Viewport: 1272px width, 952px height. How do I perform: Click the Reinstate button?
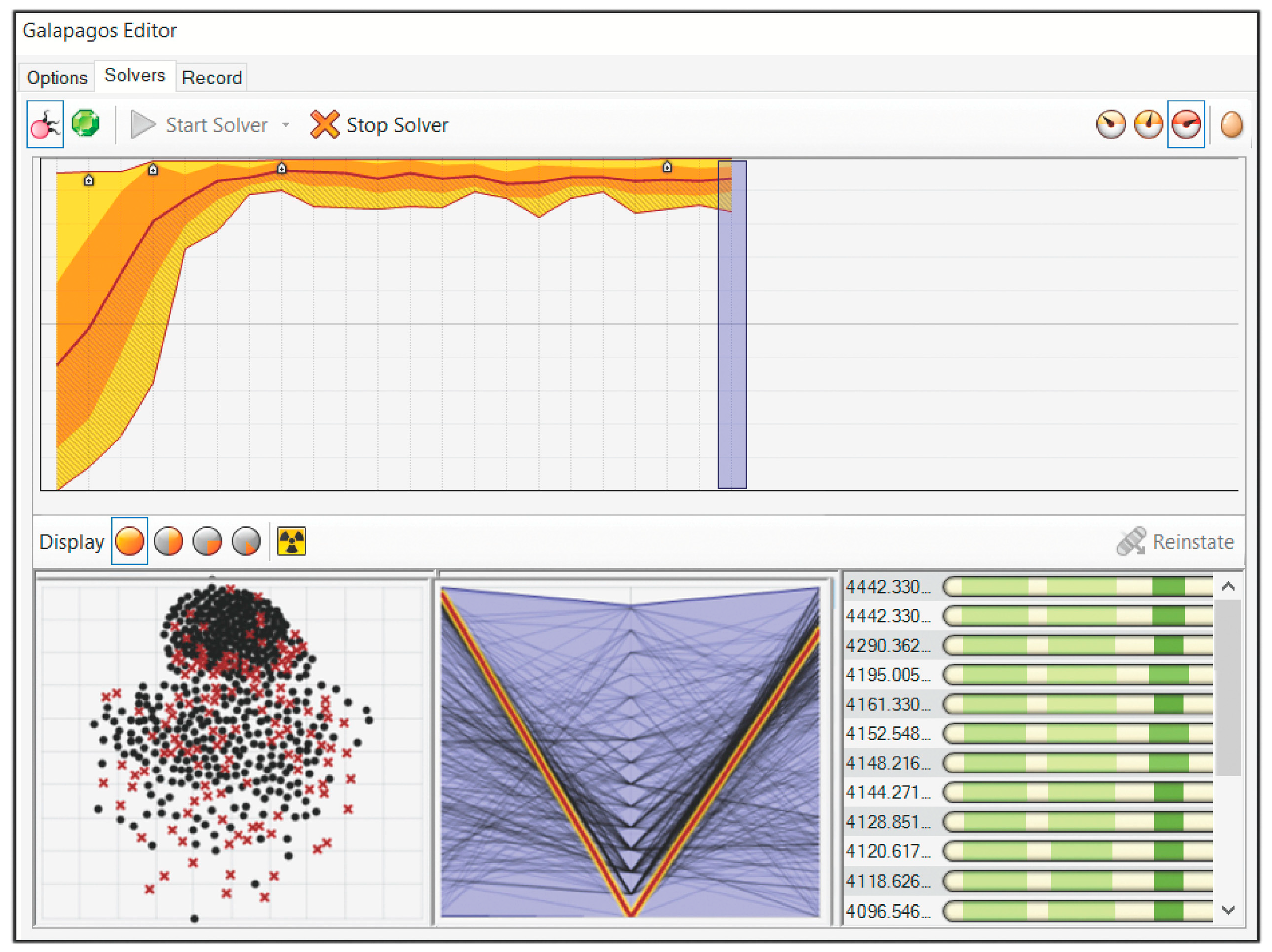(1175, 541)
